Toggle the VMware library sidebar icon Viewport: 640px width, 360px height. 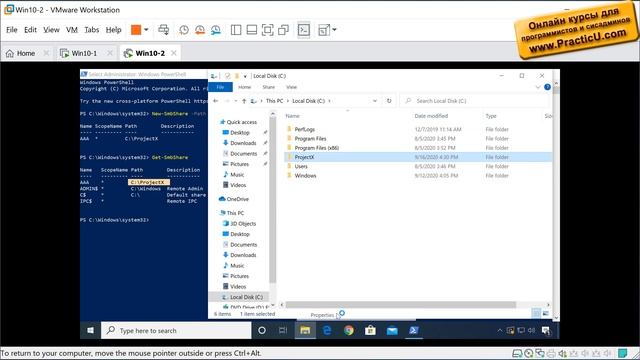tap(236, 30)
